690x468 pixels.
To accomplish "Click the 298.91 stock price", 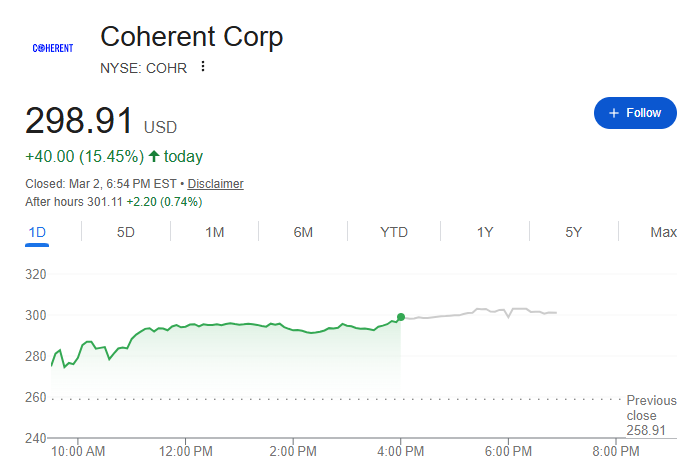I will tap(79, 121).
